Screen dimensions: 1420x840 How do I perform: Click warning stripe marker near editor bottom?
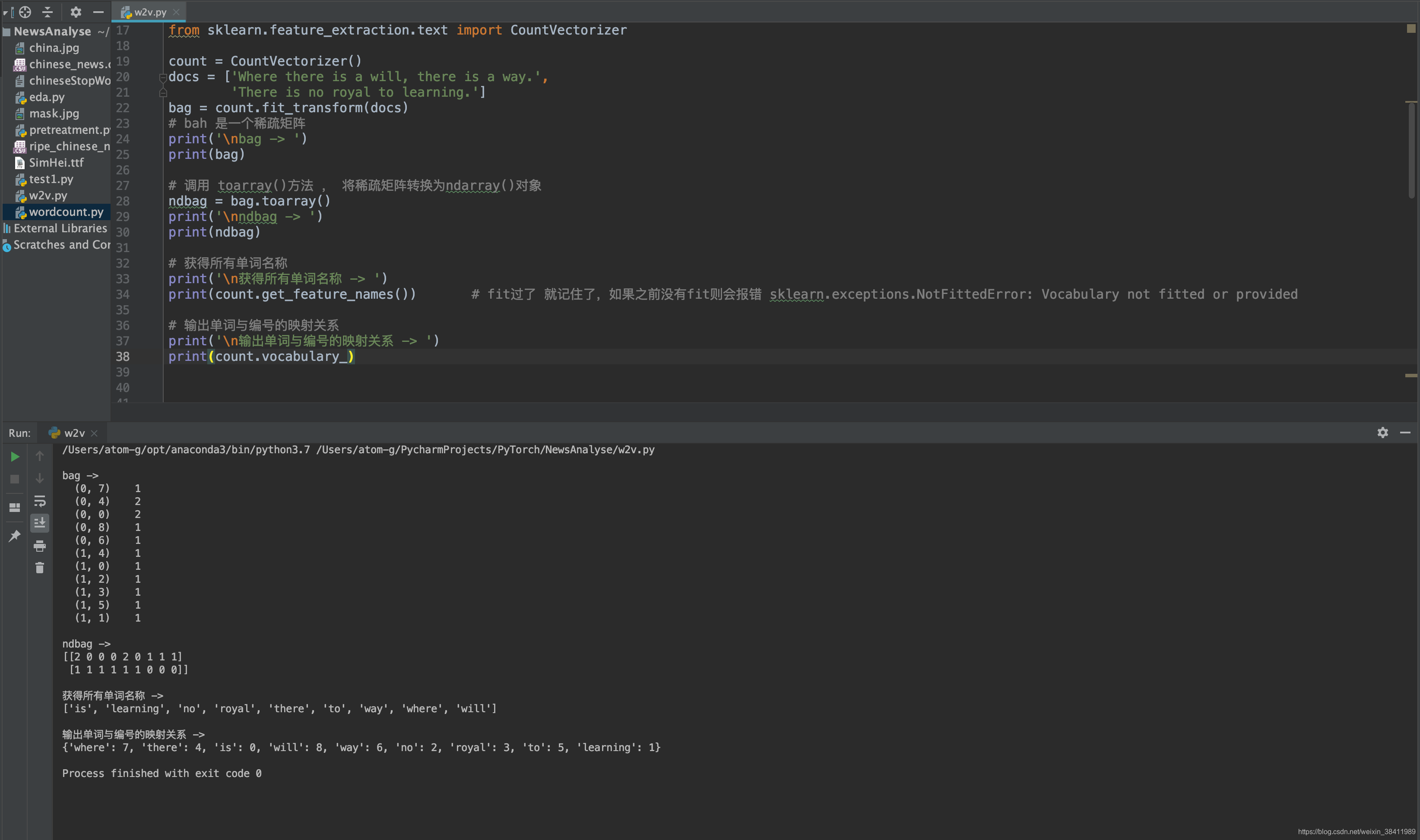click(1411, 375)
